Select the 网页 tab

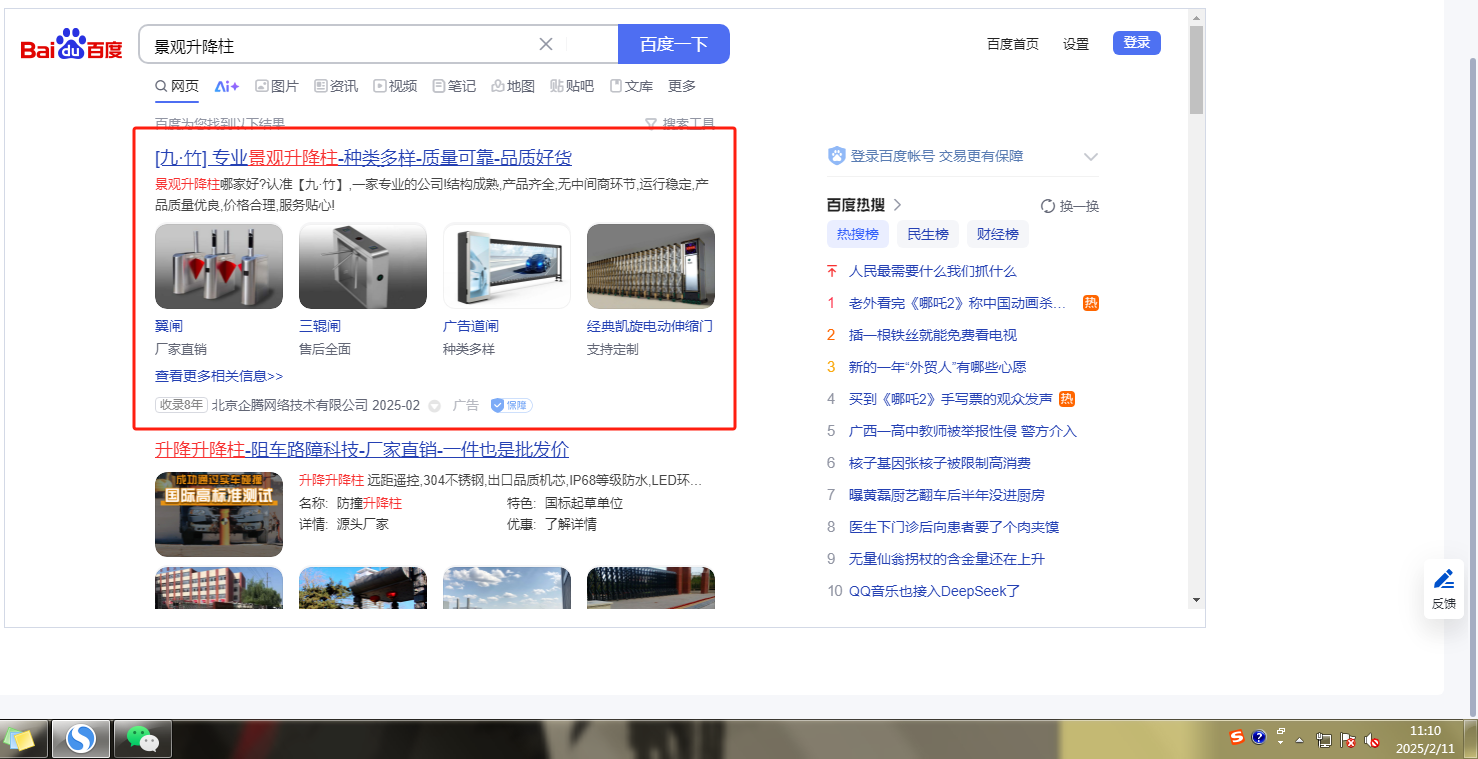click(177, 86)
